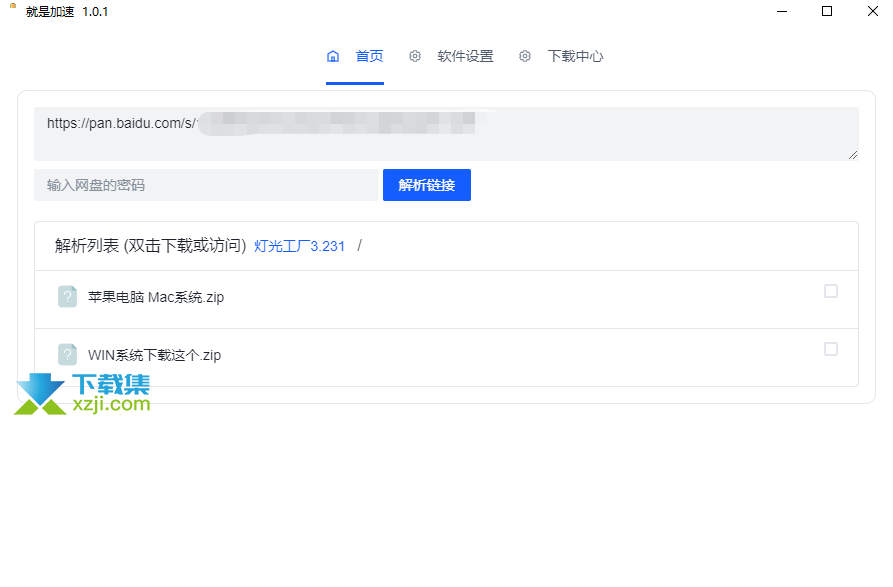Minimize the 就是加速 window

782,11
